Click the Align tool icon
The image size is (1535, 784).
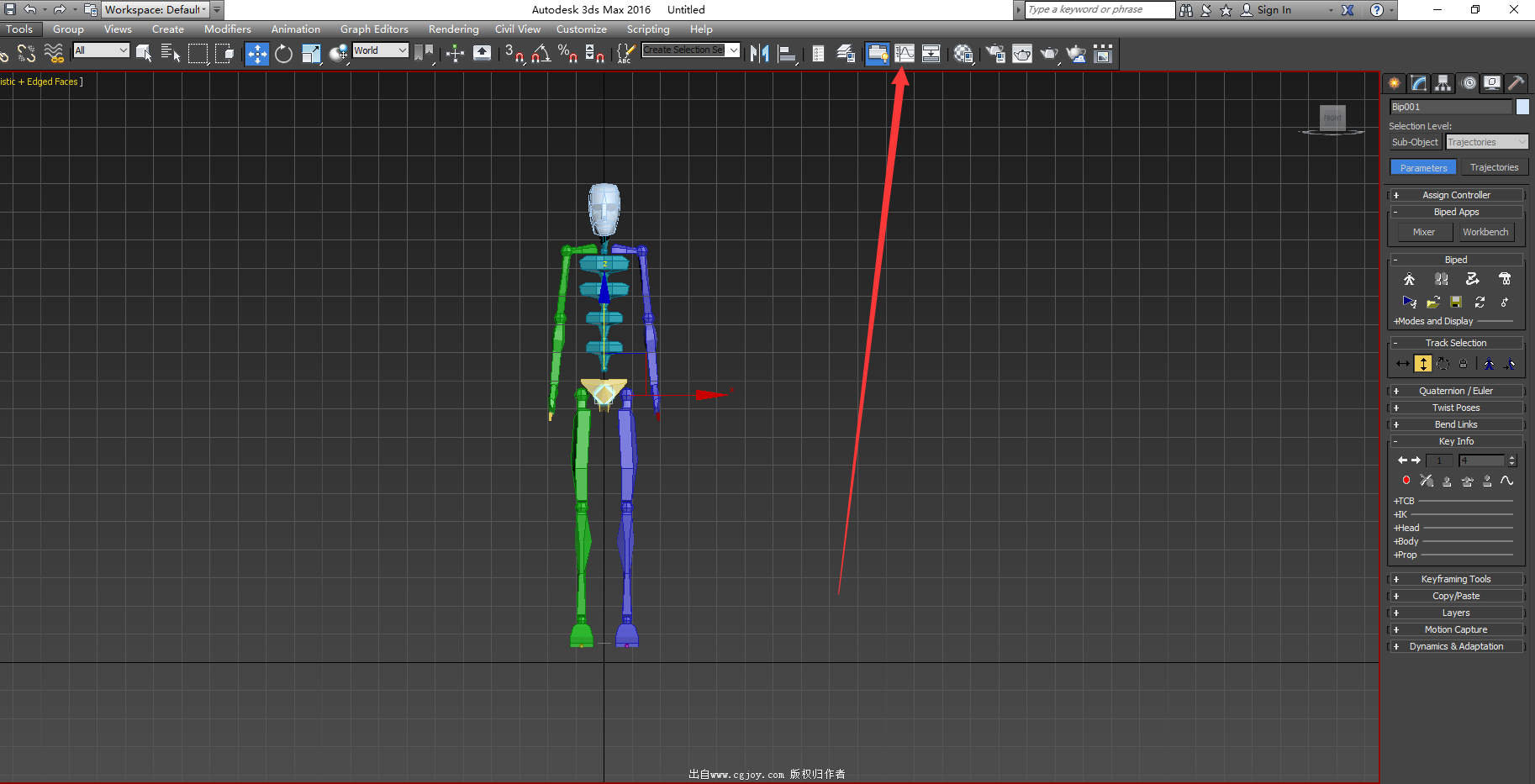[x=787, y=54]
